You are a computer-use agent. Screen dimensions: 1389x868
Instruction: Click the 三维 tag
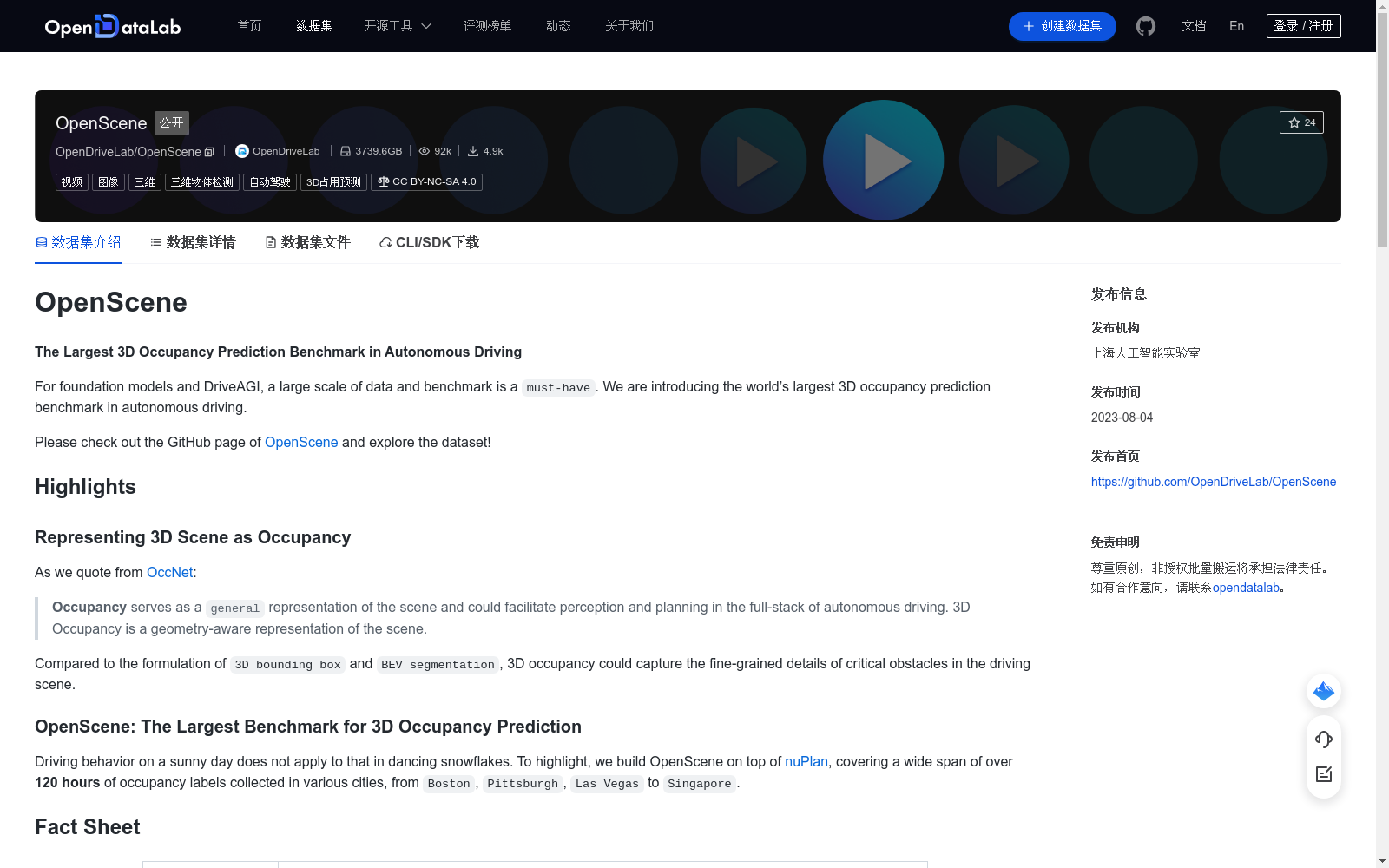tap(145, 182)
